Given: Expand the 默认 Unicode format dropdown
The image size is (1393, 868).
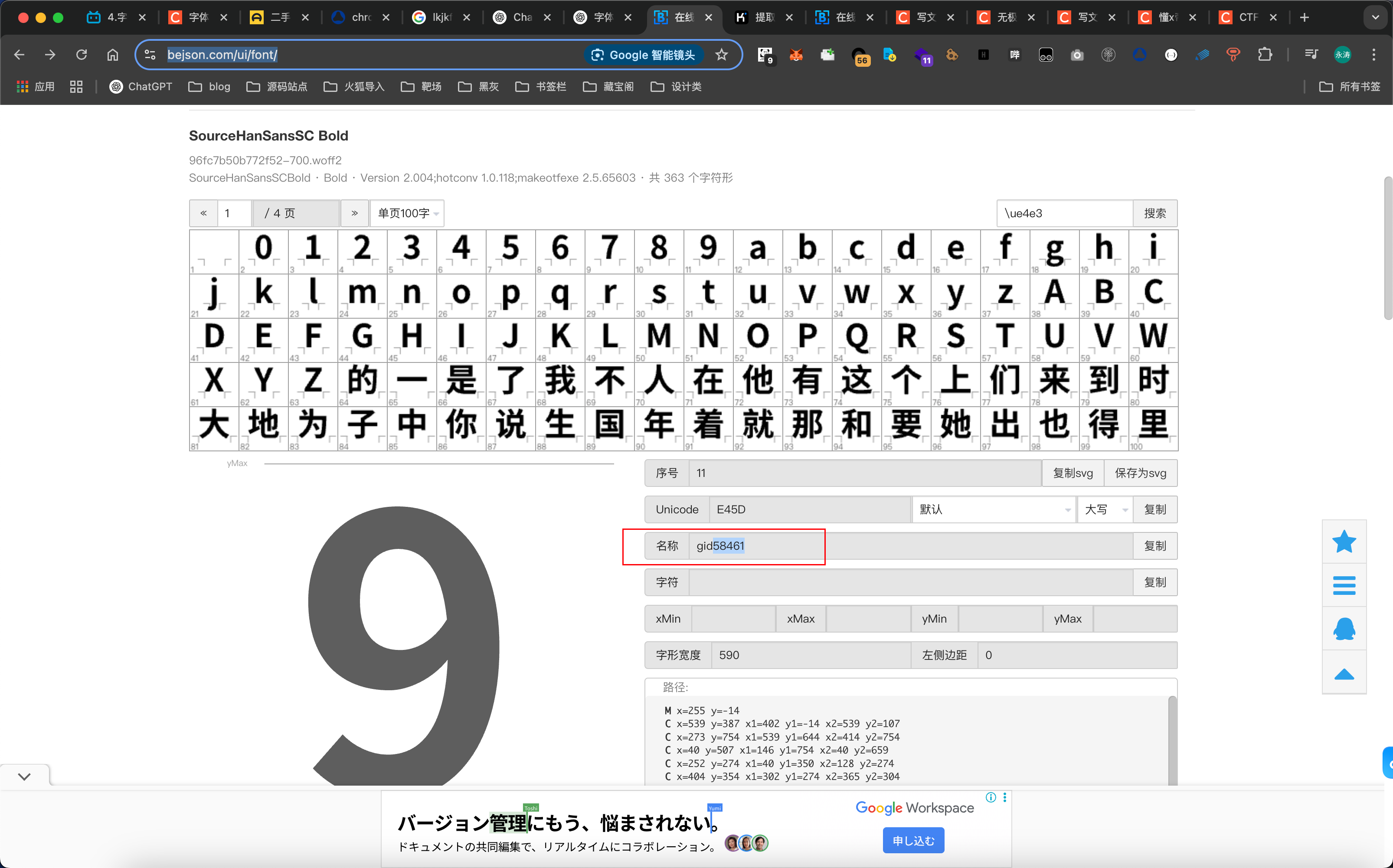Looking at the screenshot, I should tap(994, 509).
